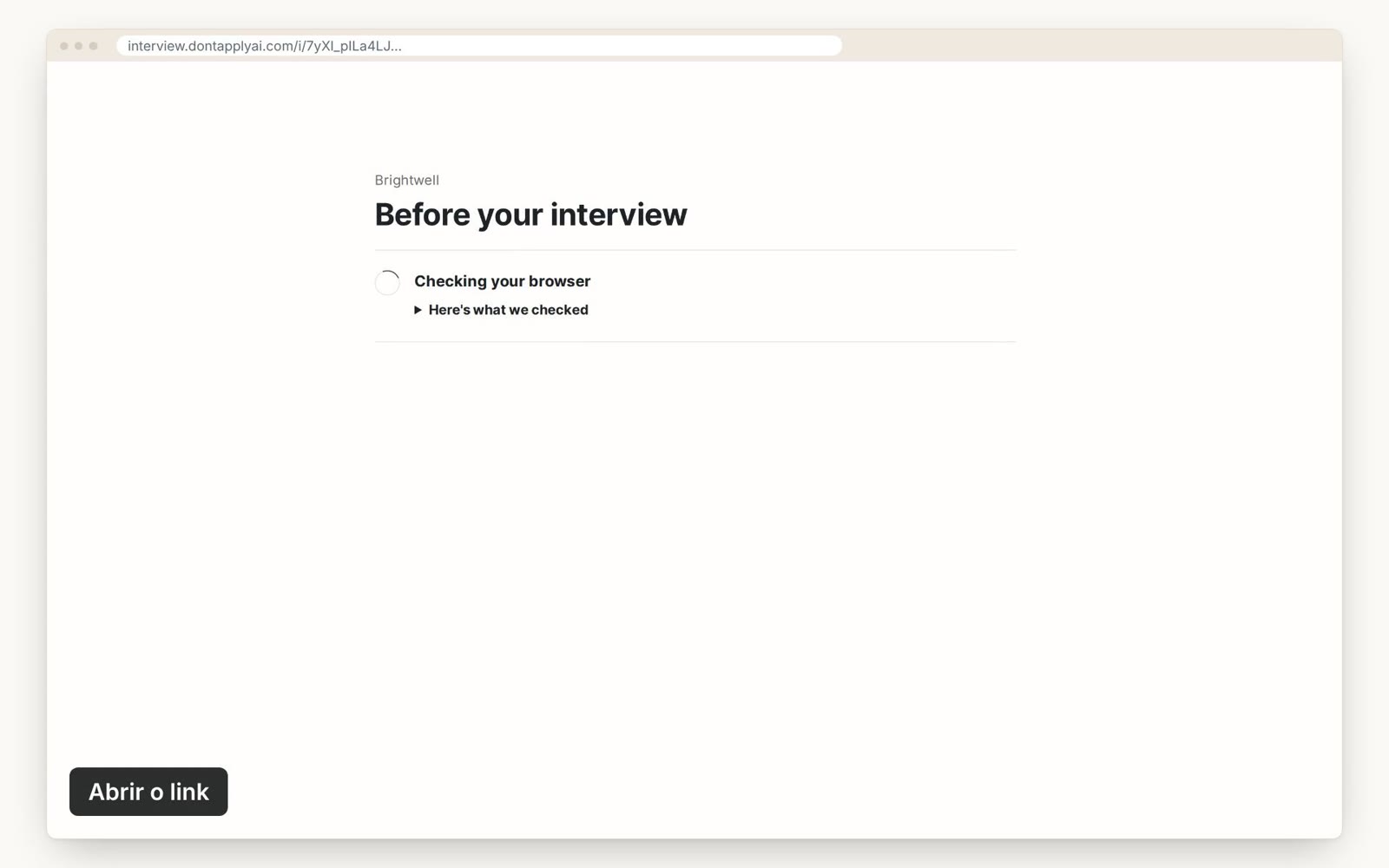Click the Checking your browser status text
This screenshot has height=868, width=1389.
503,281
